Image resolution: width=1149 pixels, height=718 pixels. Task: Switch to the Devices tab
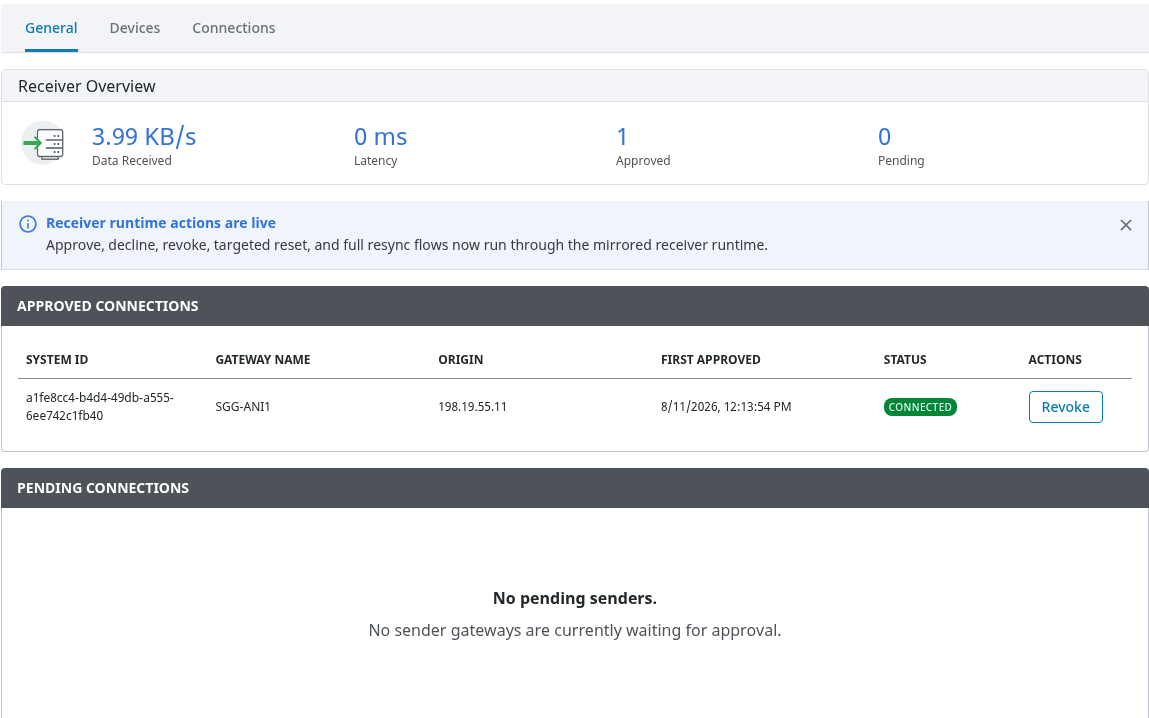pyautogui.click(x=135, y=28)
